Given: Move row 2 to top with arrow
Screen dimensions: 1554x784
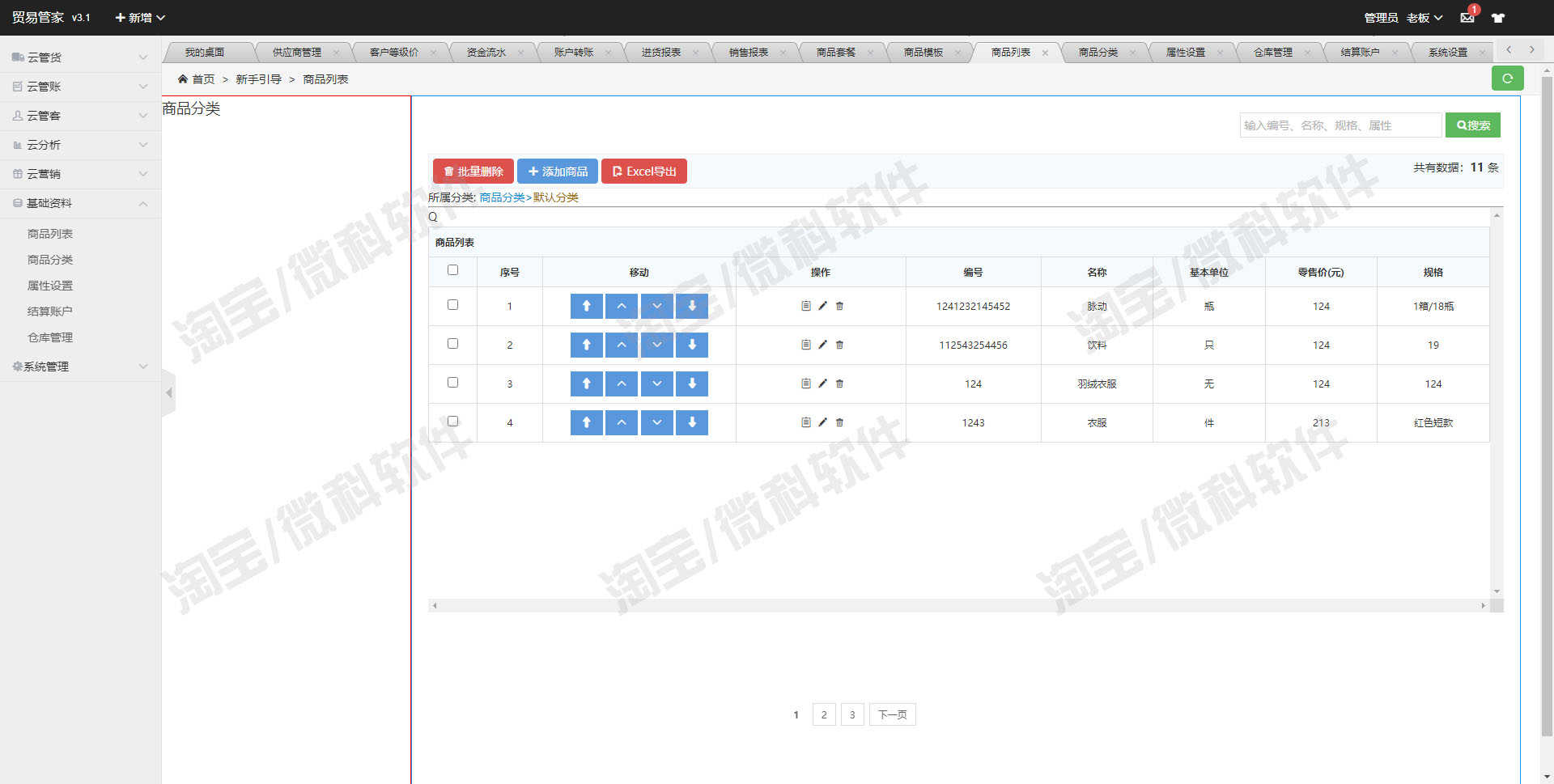Looking at the screenshot, I should [x=586, y=345].
